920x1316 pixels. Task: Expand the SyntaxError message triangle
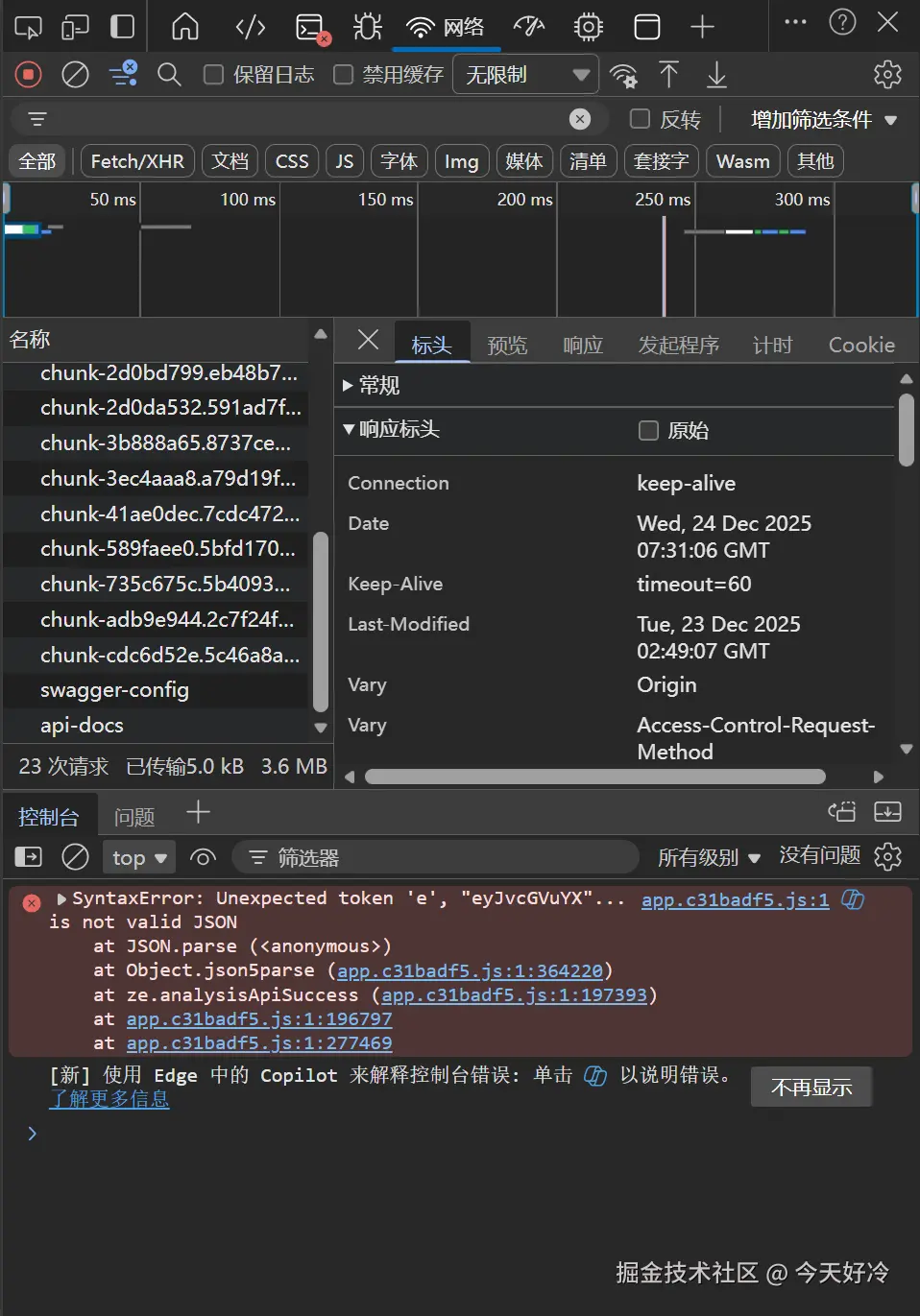61,899
